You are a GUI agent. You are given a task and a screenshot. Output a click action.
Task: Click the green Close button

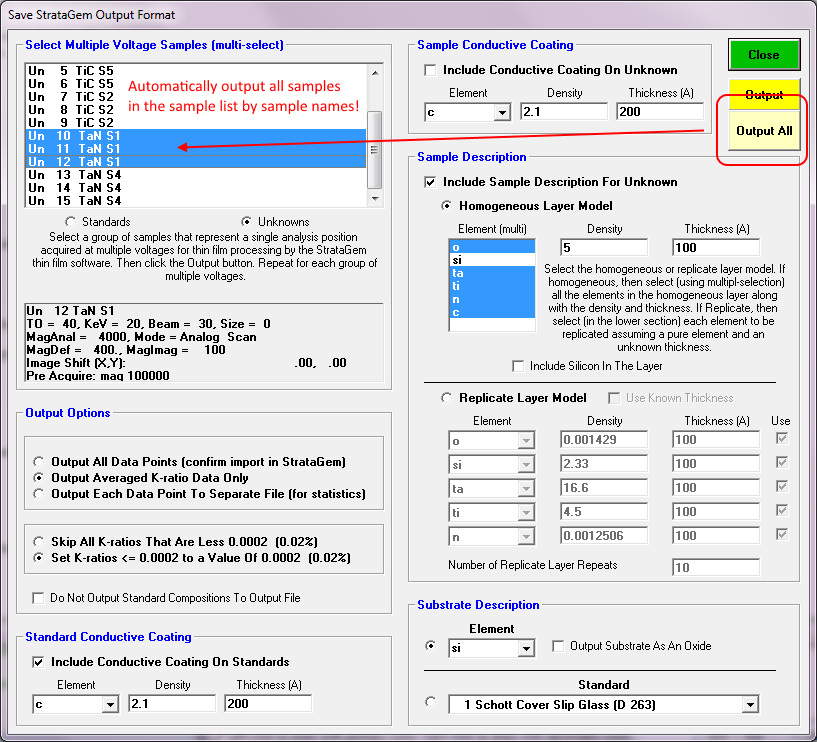763,55
